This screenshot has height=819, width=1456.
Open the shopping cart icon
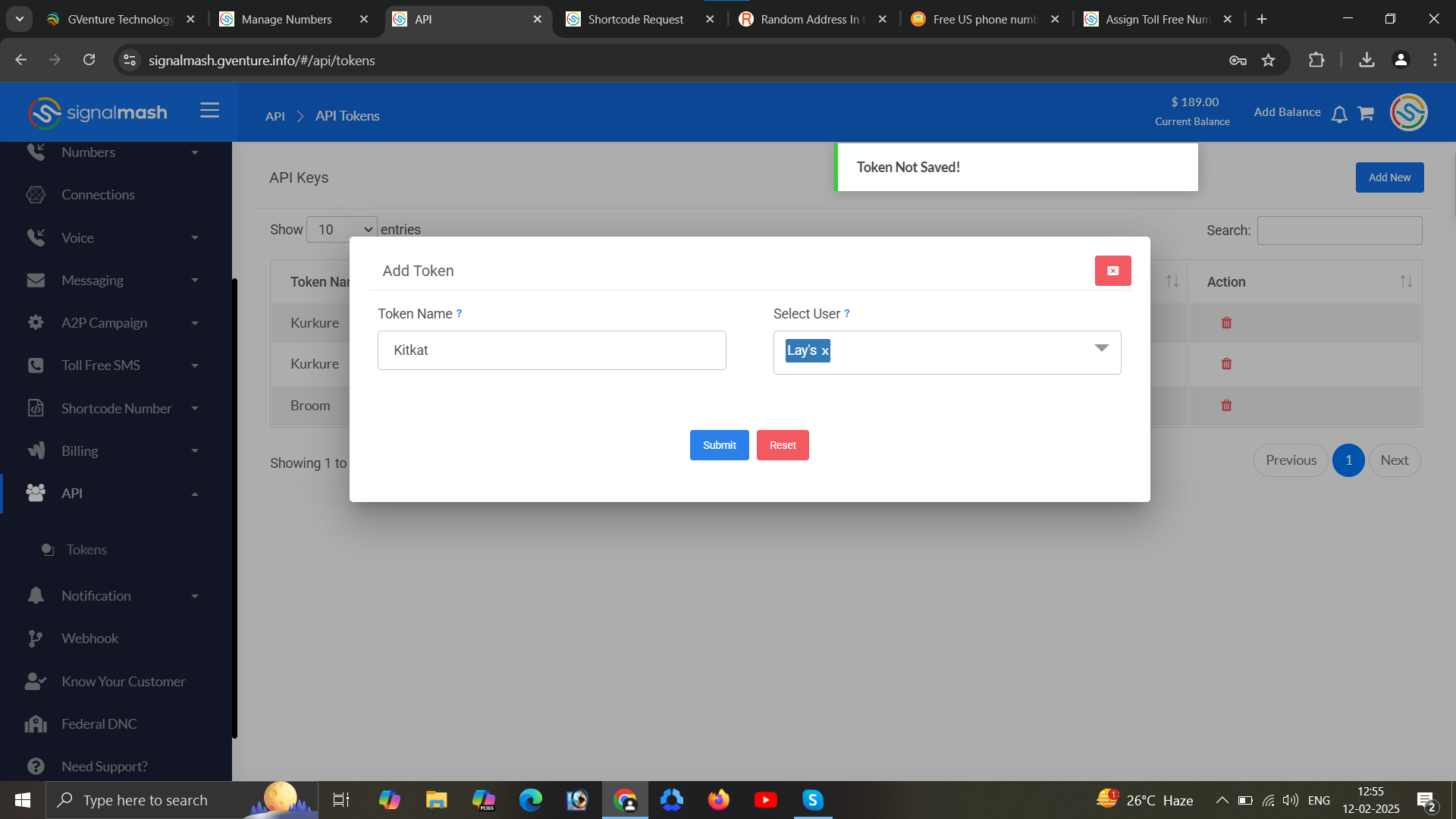pyautogui.click(x=1366, y=114)
